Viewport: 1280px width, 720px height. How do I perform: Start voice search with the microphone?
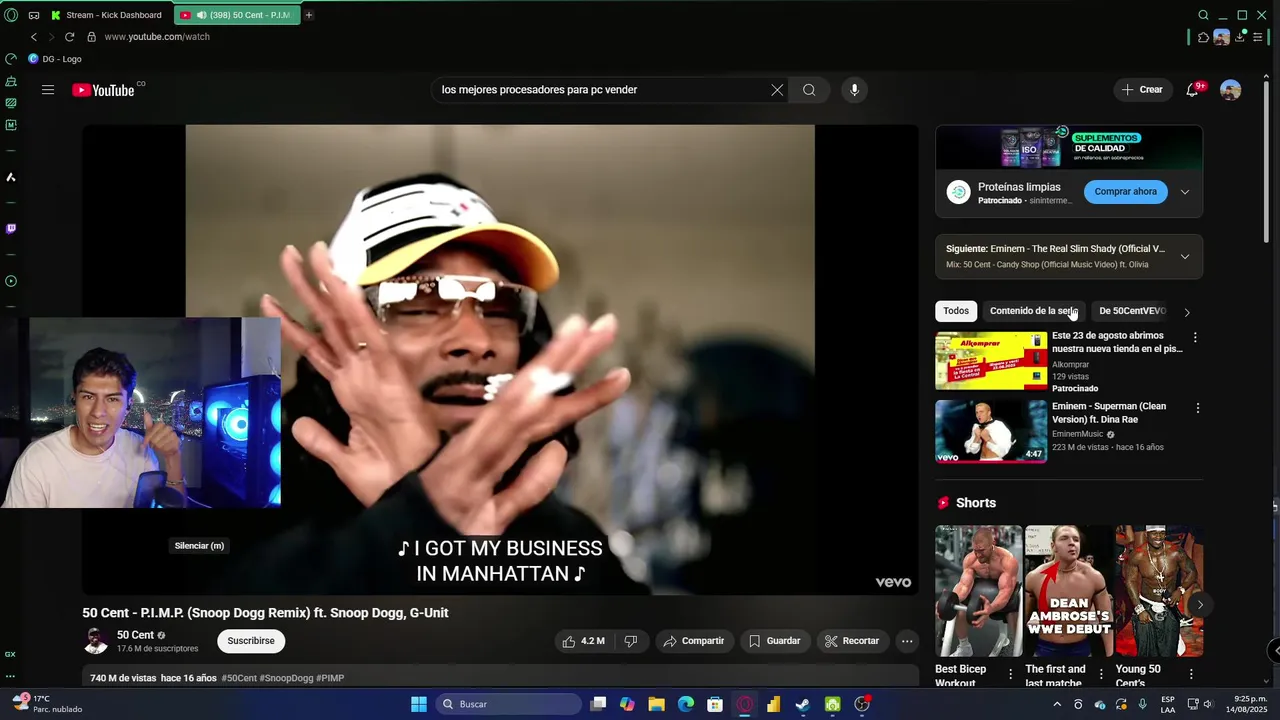854,90
